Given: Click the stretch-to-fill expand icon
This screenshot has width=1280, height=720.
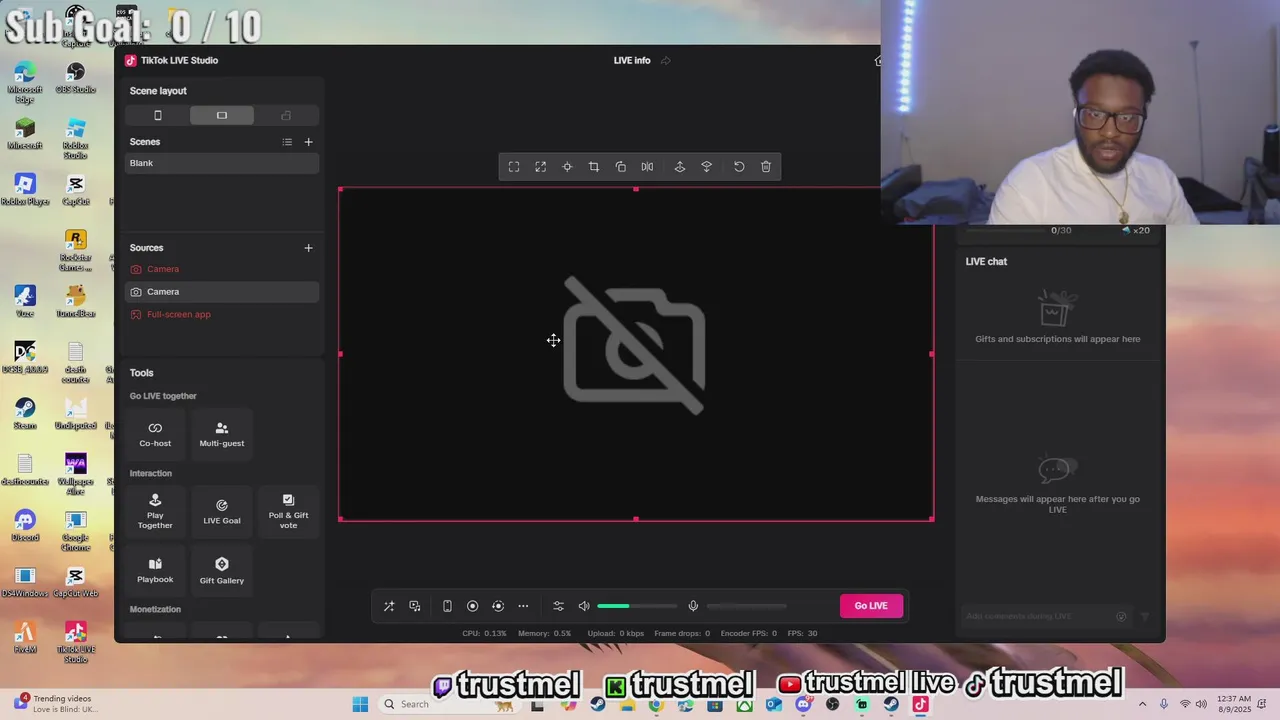Looking at the screenshot, I should (541, 167).
